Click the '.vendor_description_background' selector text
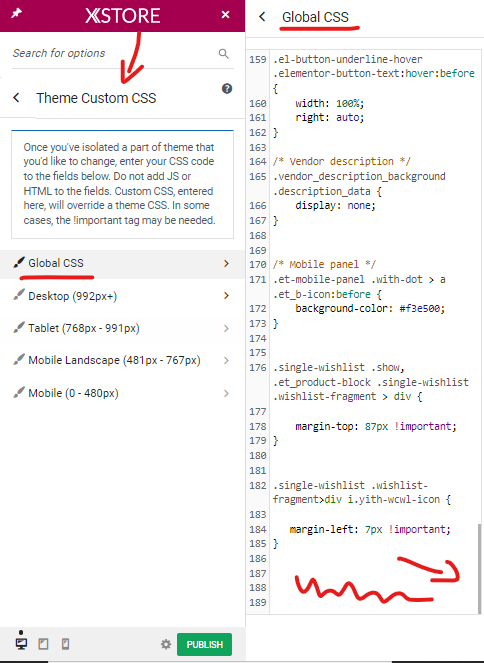484x663 pixels. click(x=359, y=176)
